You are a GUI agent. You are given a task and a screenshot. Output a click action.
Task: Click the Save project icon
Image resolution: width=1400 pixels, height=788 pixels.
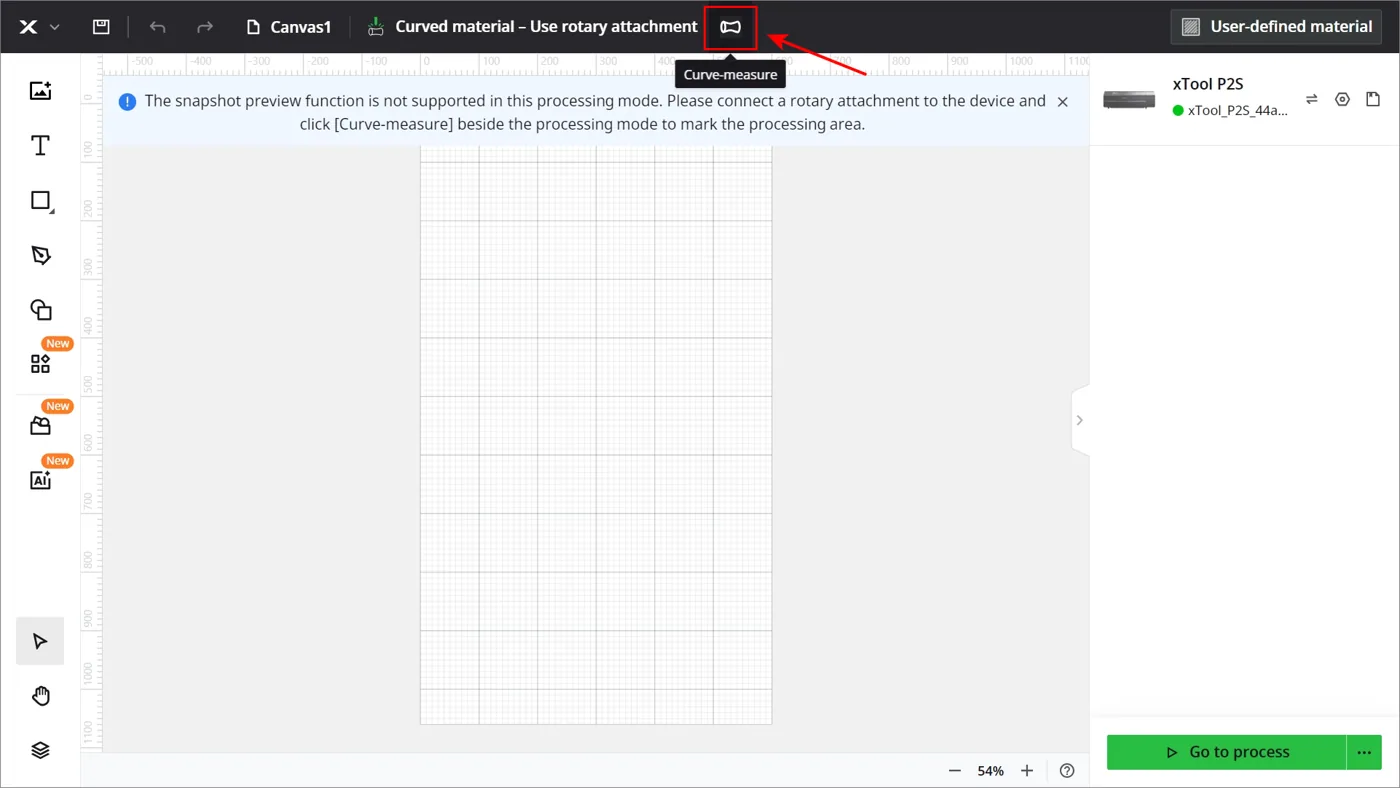101,27
